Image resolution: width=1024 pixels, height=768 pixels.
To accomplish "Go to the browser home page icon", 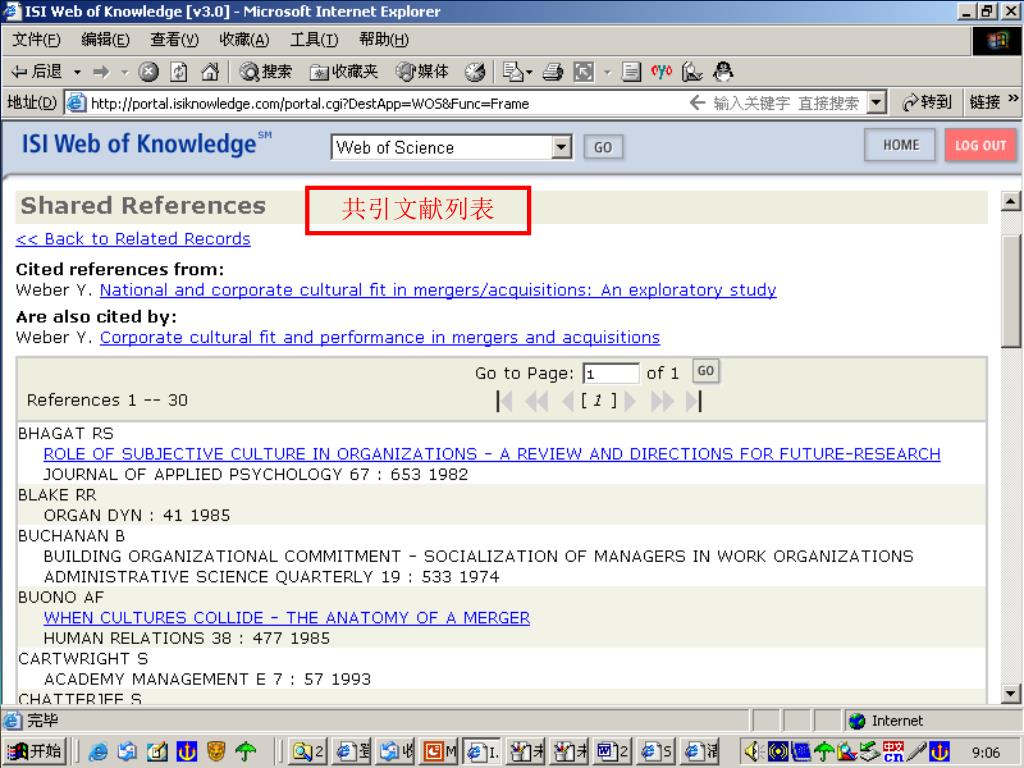I will click(x=210, y=72).
